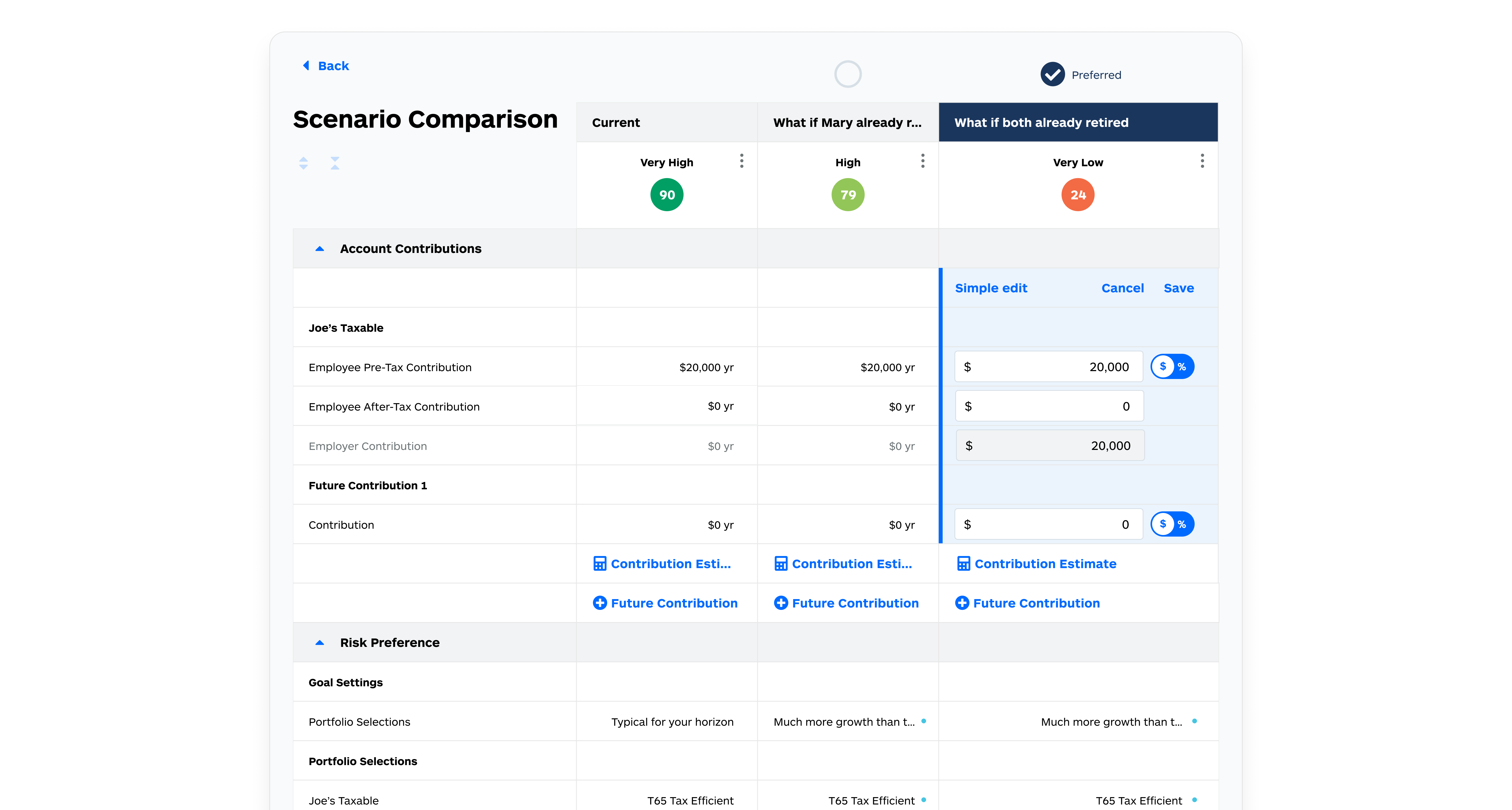This screenshot has height=810, width=1512.
Task: Add Future Contribution in Mary scenario column
Action: tap(846, 603)
